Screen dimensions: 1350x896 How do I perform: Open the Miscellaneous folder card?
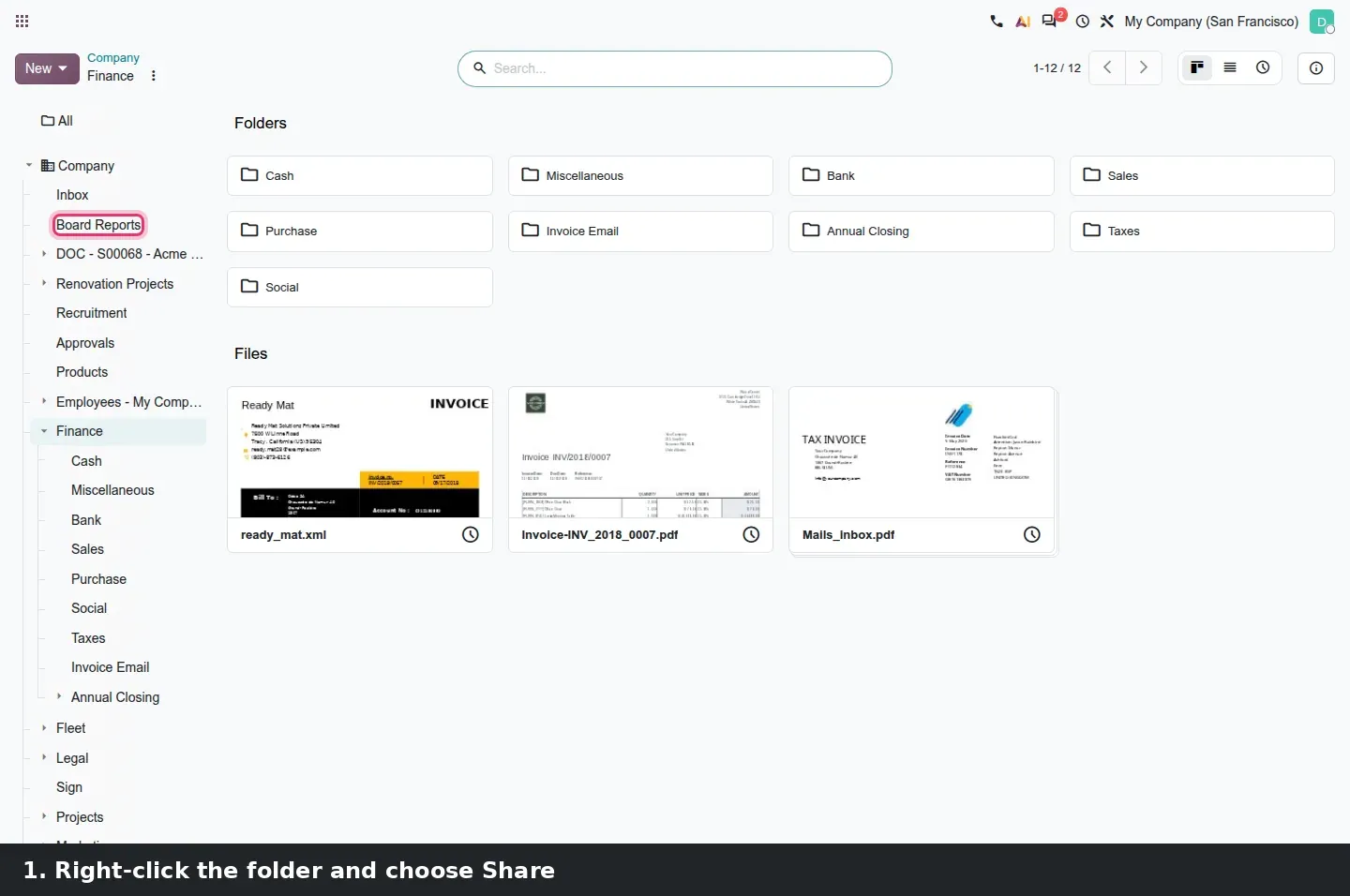pos(640,175)
